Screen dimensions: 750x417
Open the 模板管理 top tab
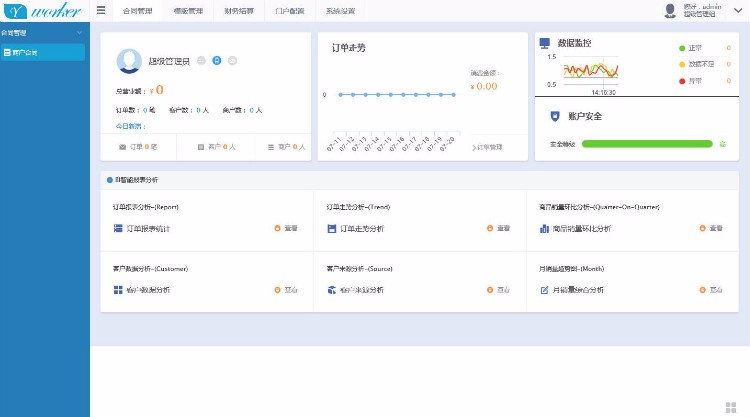coord(188,11)
